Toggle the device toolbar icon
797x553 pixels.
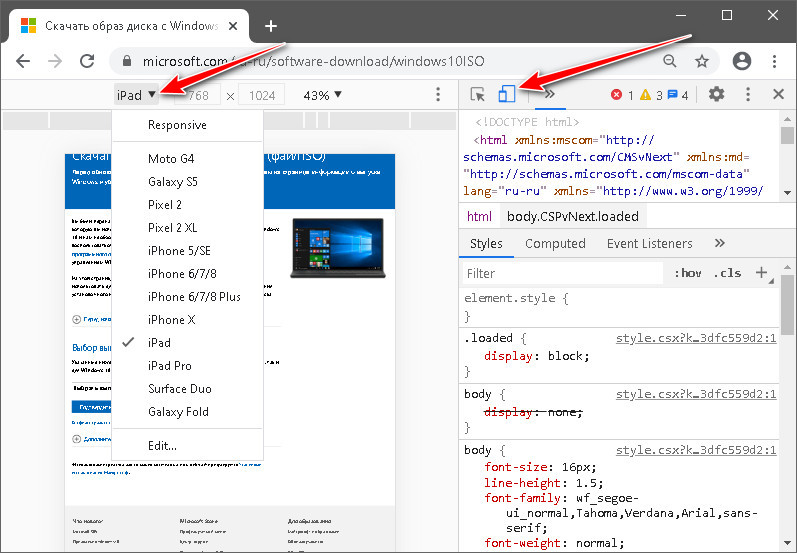pyautogui.click(x=506, y=94)
